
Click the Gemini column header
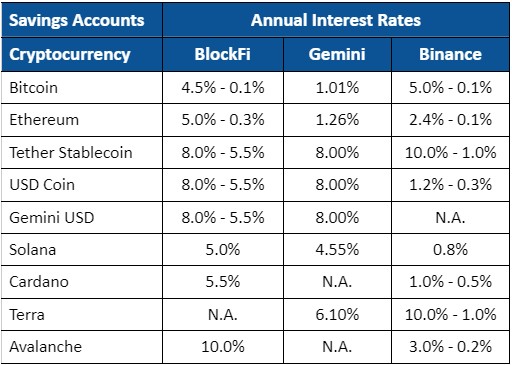(x=337, y=54)
